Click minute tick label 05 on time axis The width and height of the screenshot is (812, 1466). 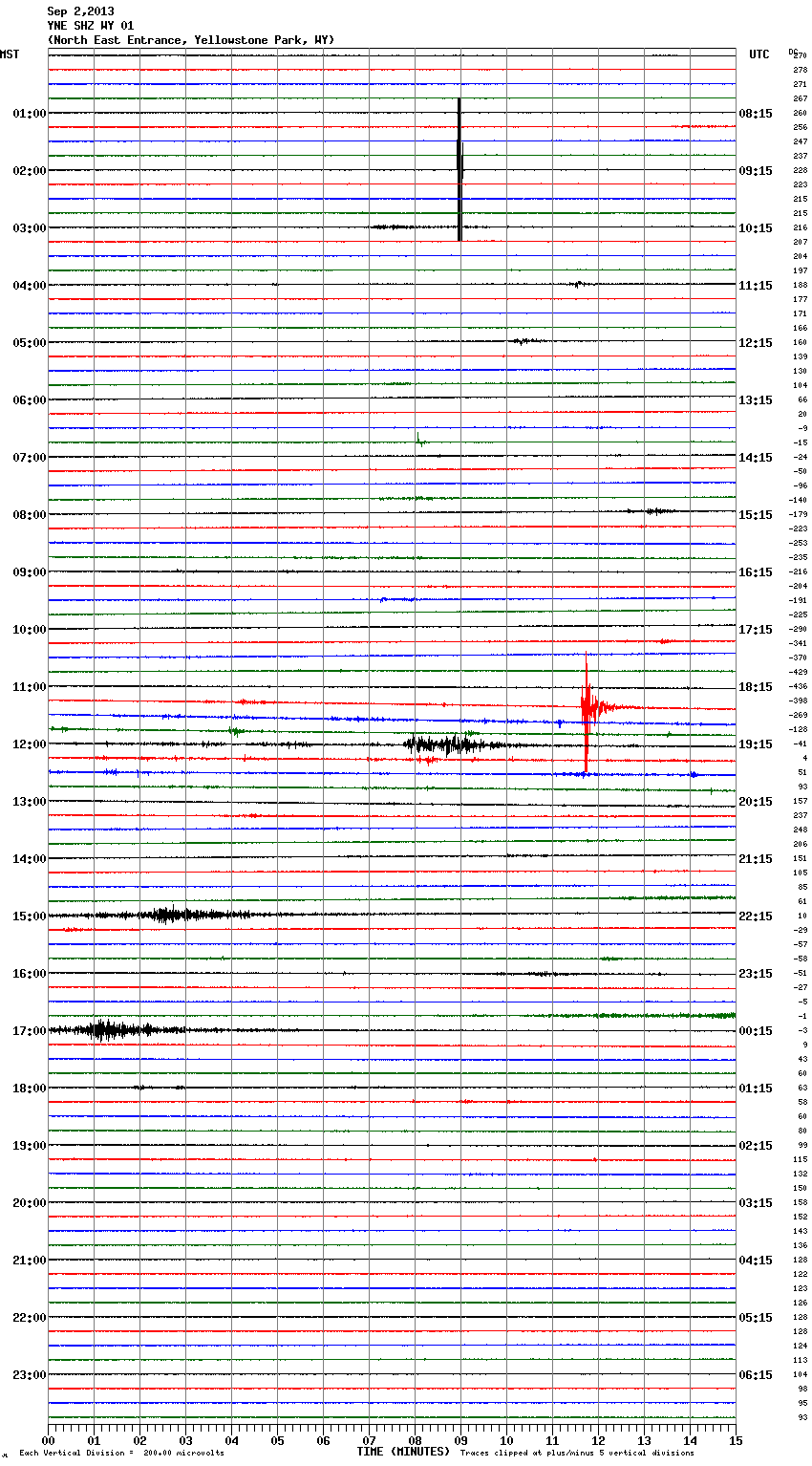point(278,1440)
